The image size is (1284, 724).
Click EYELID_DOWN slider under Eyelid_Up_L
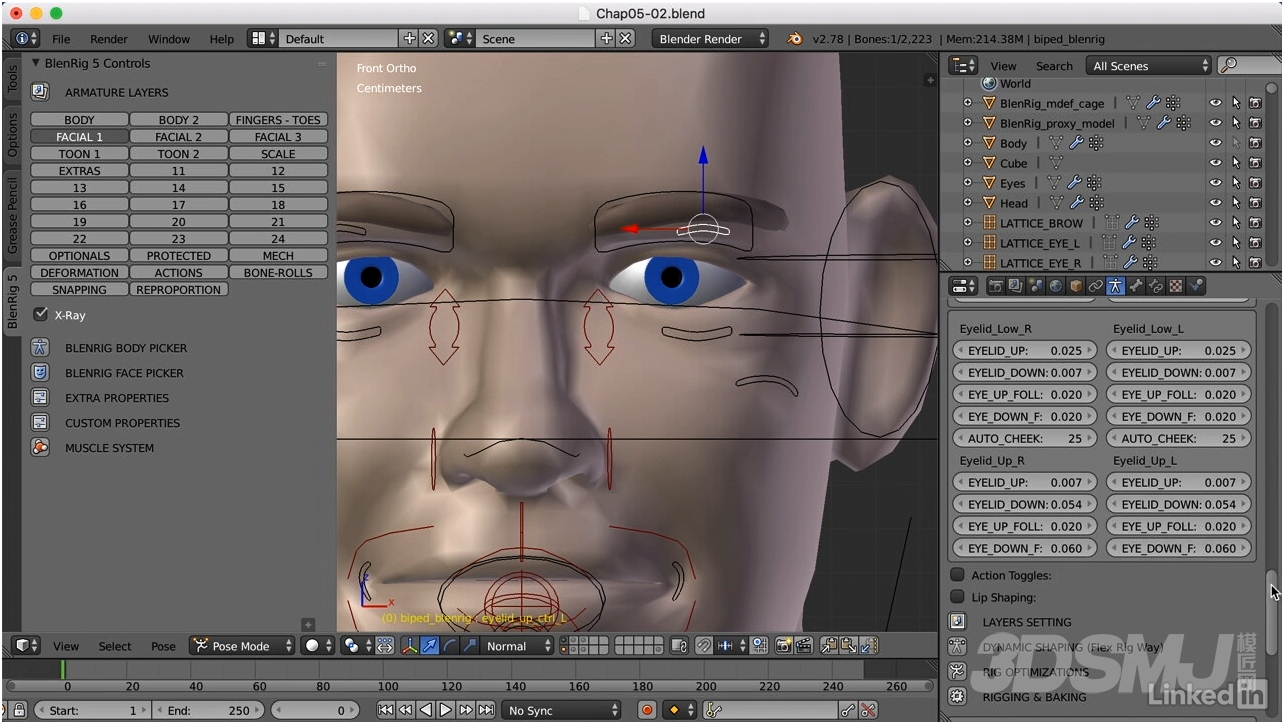[1178, 504]
